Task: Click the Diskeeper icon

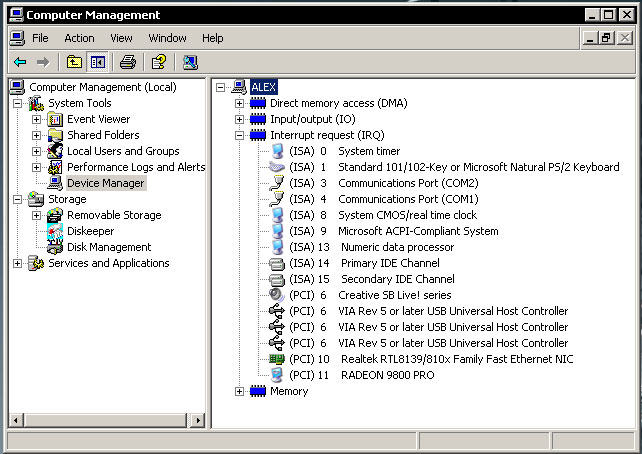Action: click(55, 231)
